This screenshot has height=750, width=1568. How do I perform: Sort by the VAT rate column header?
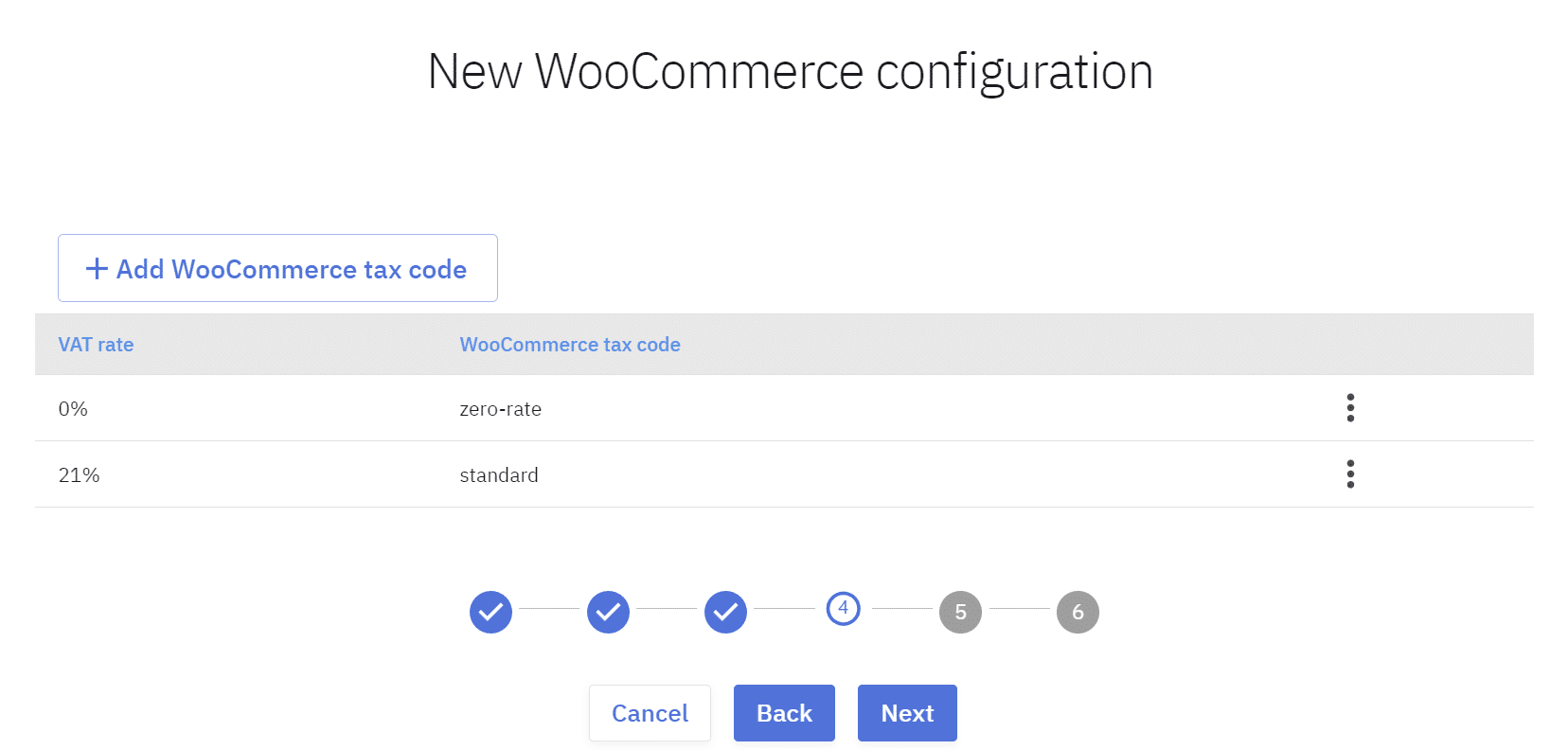(x=96, y=345)
